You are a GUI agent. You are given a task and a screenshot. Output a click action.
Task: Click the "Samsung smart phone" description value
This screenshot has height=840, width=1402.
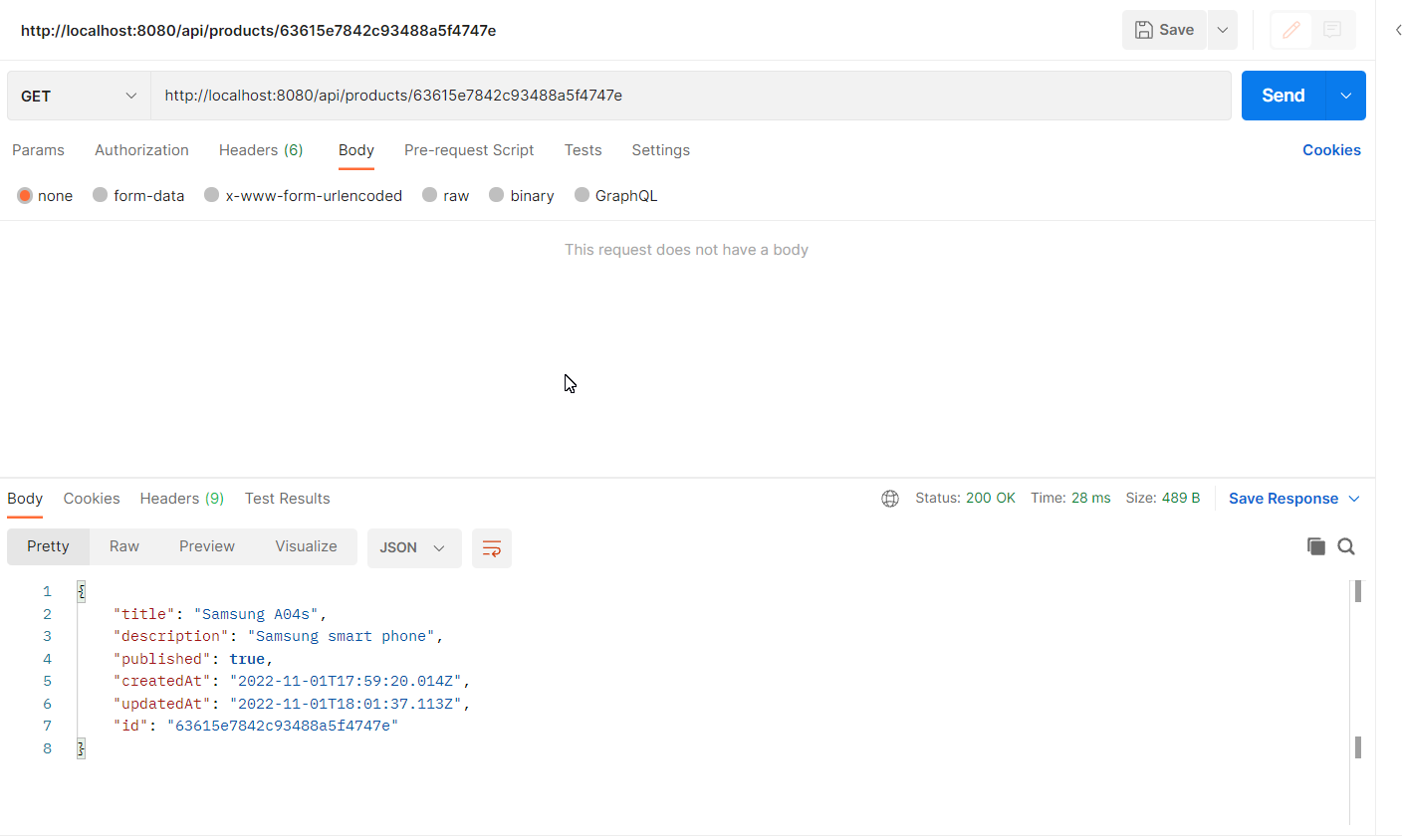pyautogui.click(x=342, y=636)
